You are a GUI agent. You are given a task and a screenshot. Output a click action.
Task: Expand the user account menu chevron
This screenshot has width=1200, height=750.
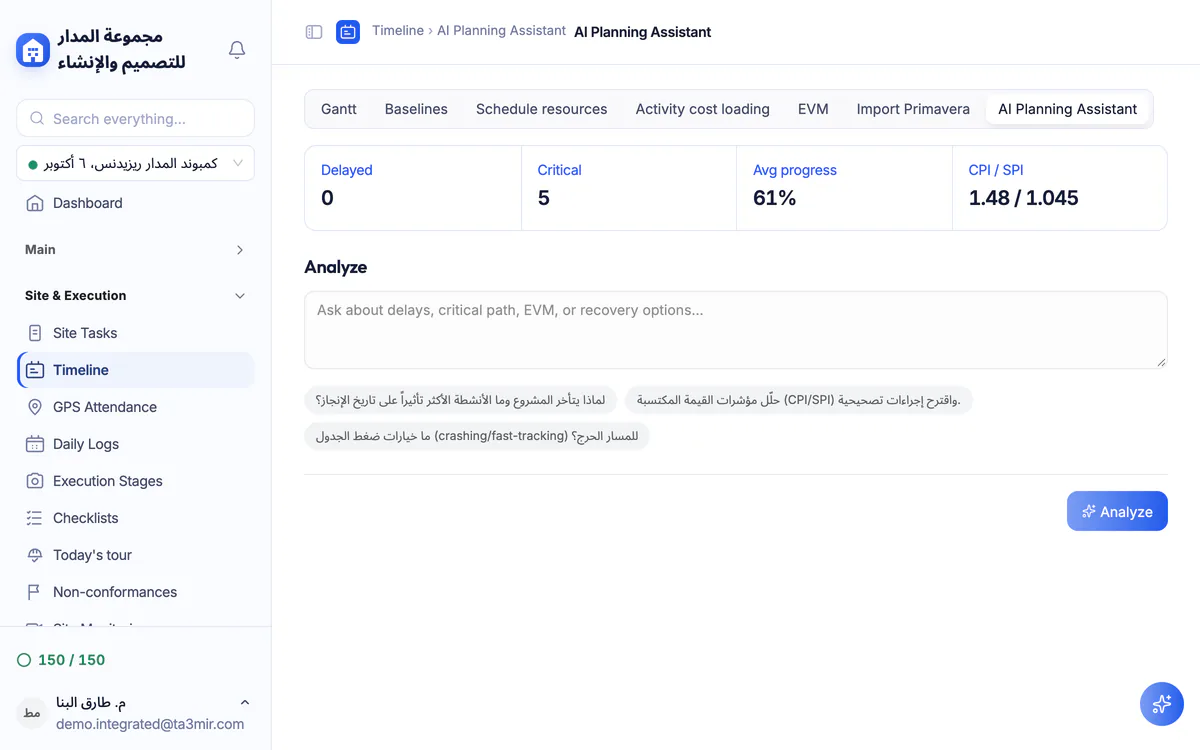(245, 703)
